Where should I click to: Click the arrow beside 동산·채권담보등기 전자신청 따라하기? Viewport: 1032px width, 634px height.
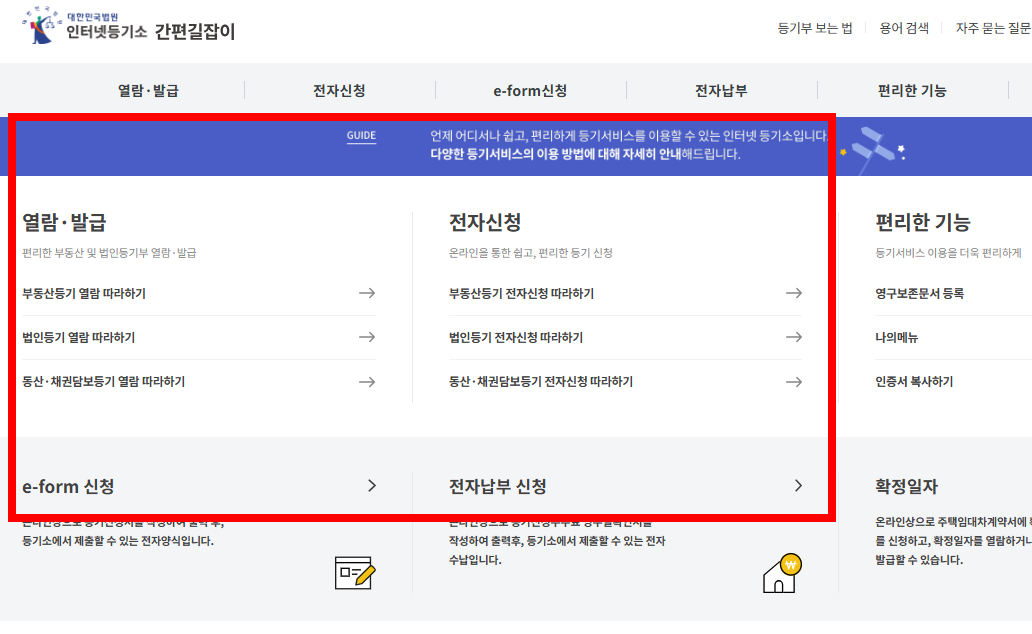pos(794,381)
